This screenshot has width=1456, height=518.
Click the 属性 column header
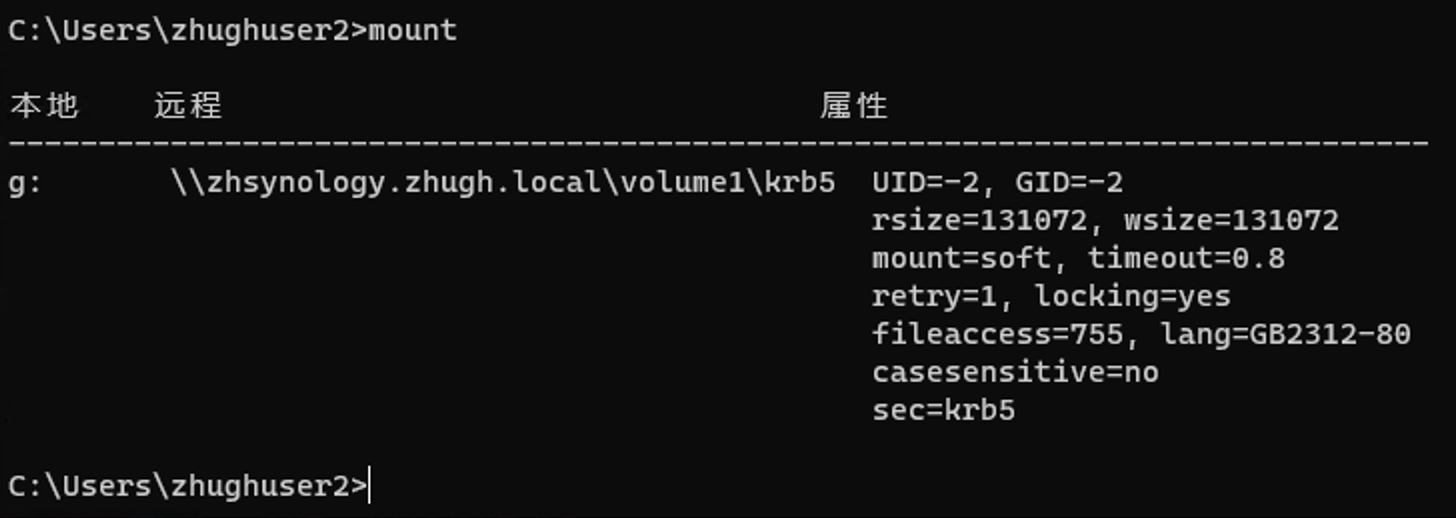[854, 105]
